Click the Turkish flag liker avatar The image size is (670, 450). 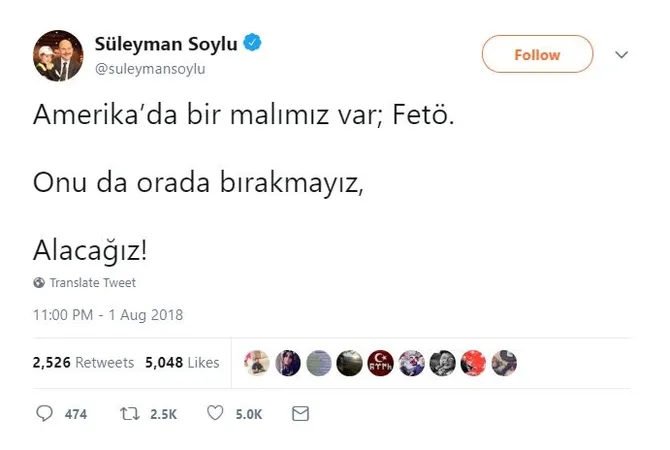click(380, 363)
